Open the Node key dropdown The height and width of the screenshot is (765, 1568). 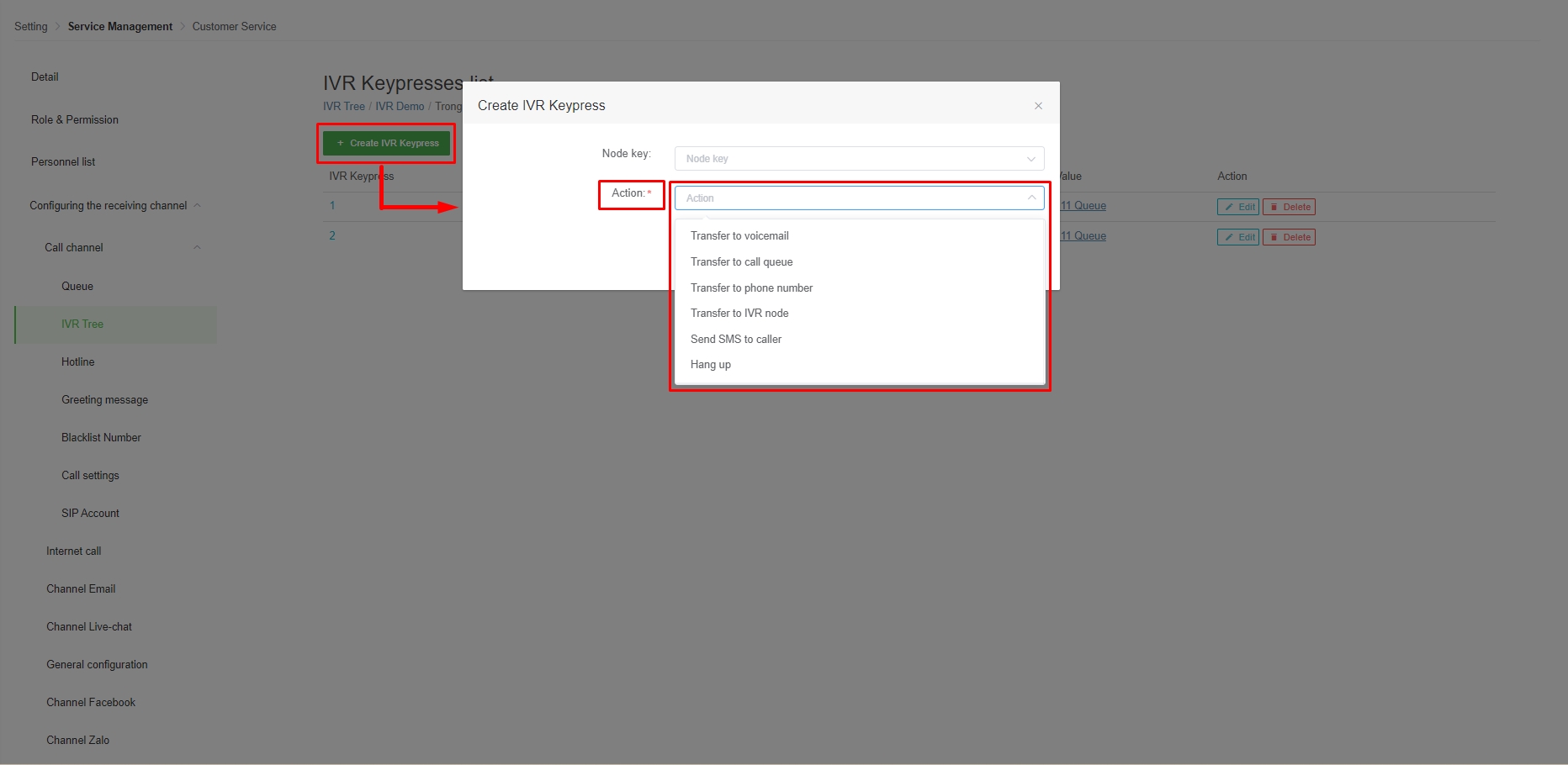[x=858, y=159]
